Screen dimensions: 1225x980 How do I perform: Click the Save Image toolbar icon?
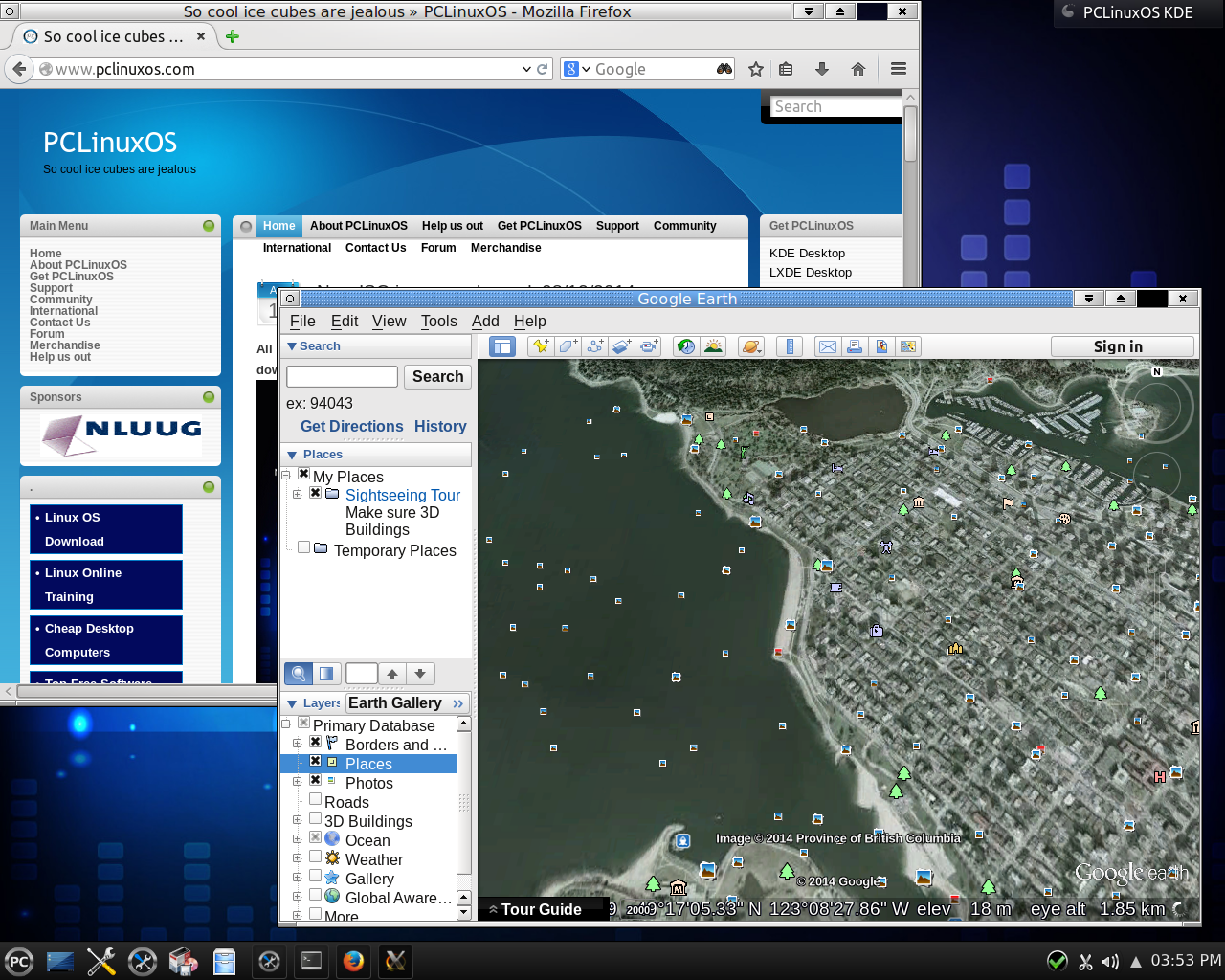[881, 346]
